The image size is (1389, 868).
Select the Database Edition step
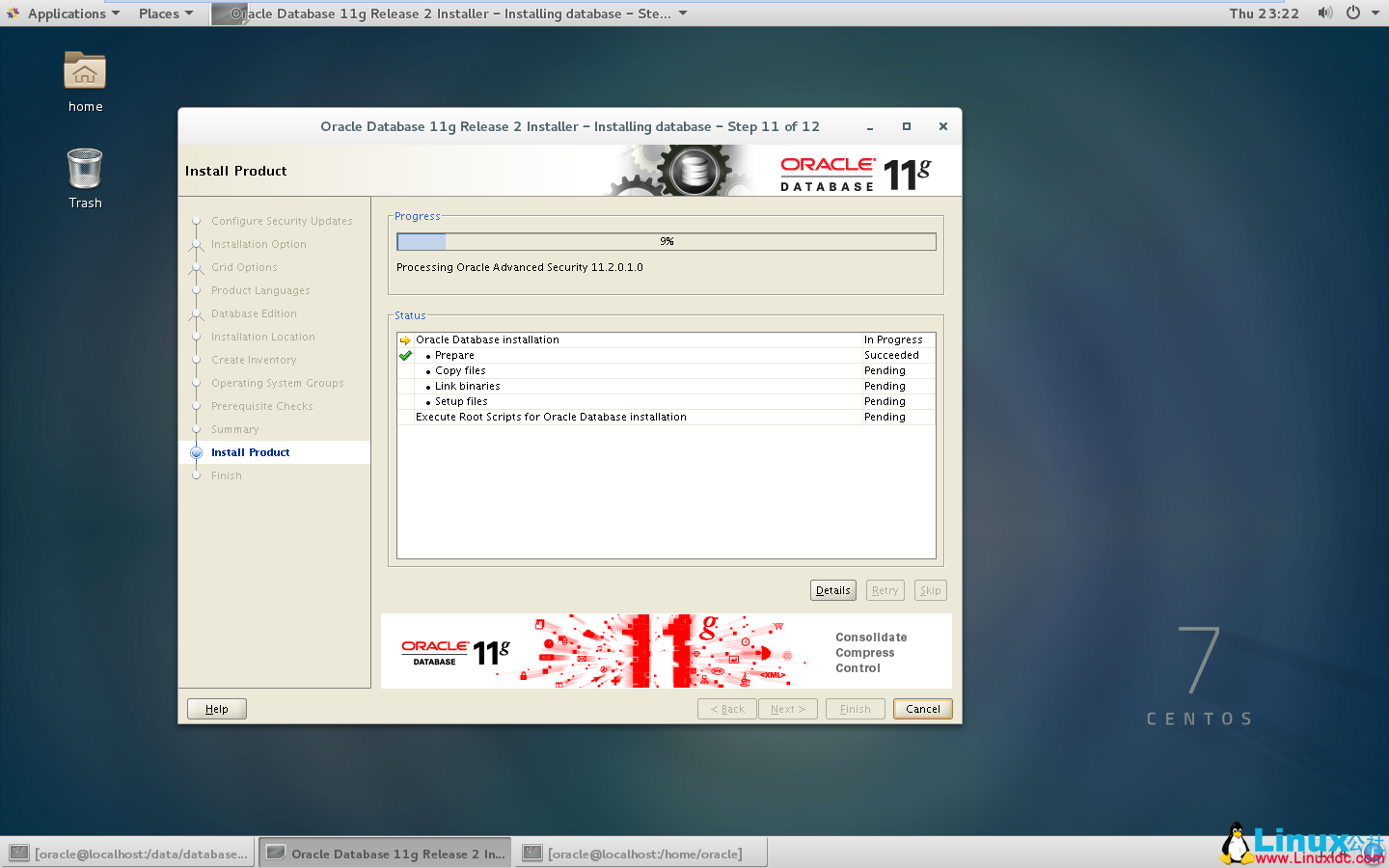click(254, 313)
